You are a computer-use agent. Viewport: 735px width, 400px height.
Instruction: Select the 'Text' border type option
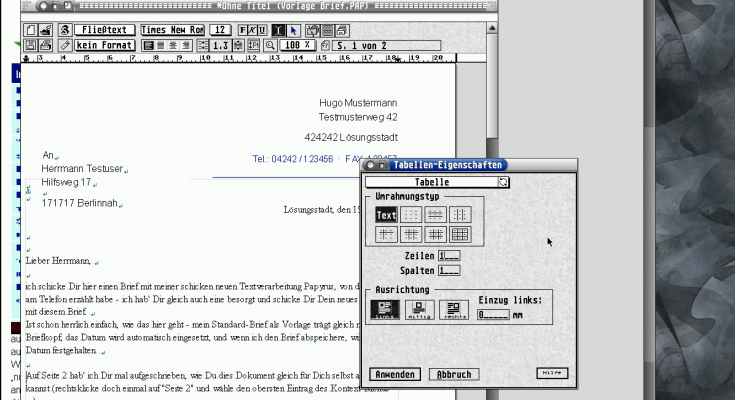click(x=386, y=214)
